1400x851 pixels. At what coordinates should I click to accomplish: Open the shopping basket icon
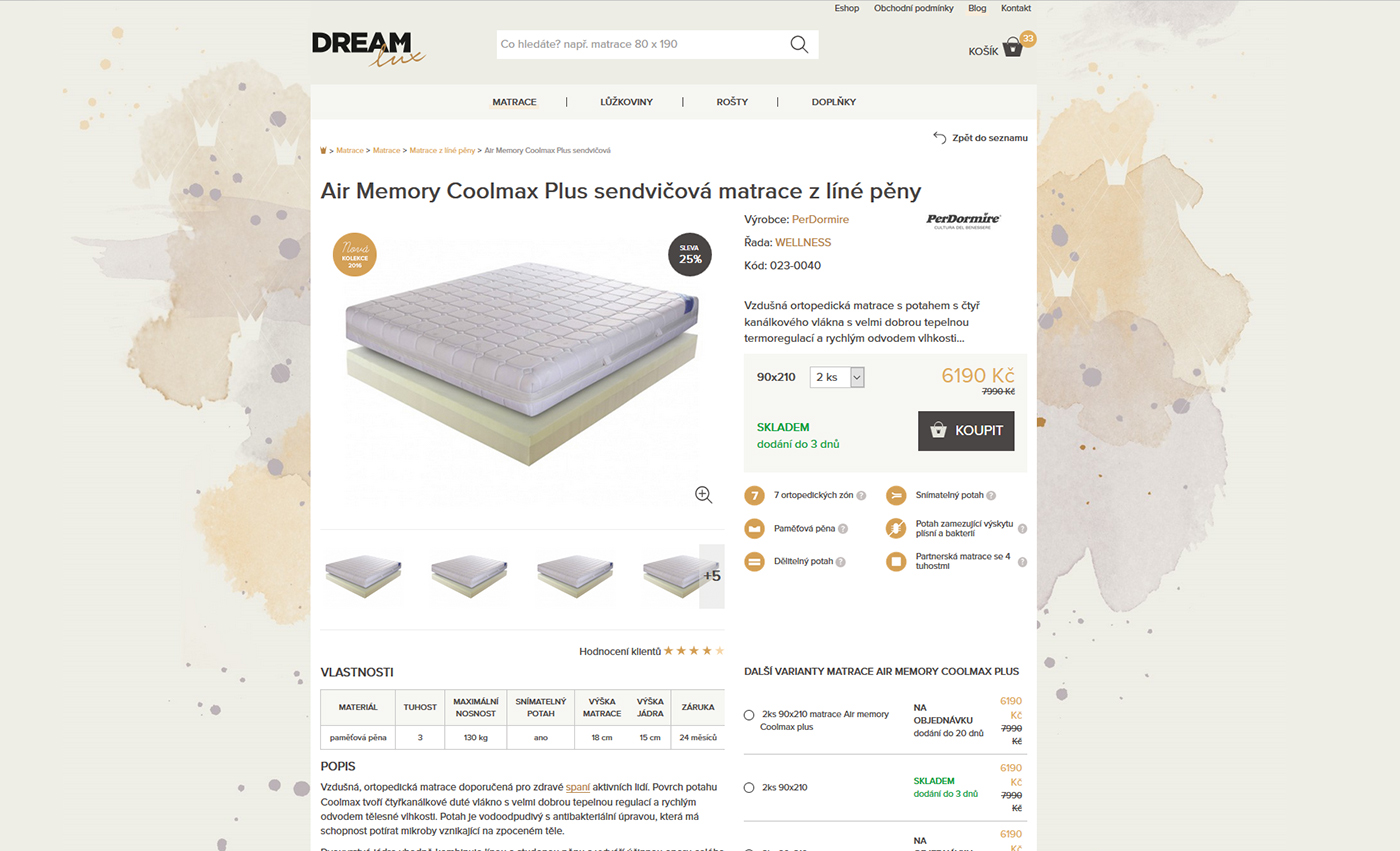click(x=1013, y=47)
